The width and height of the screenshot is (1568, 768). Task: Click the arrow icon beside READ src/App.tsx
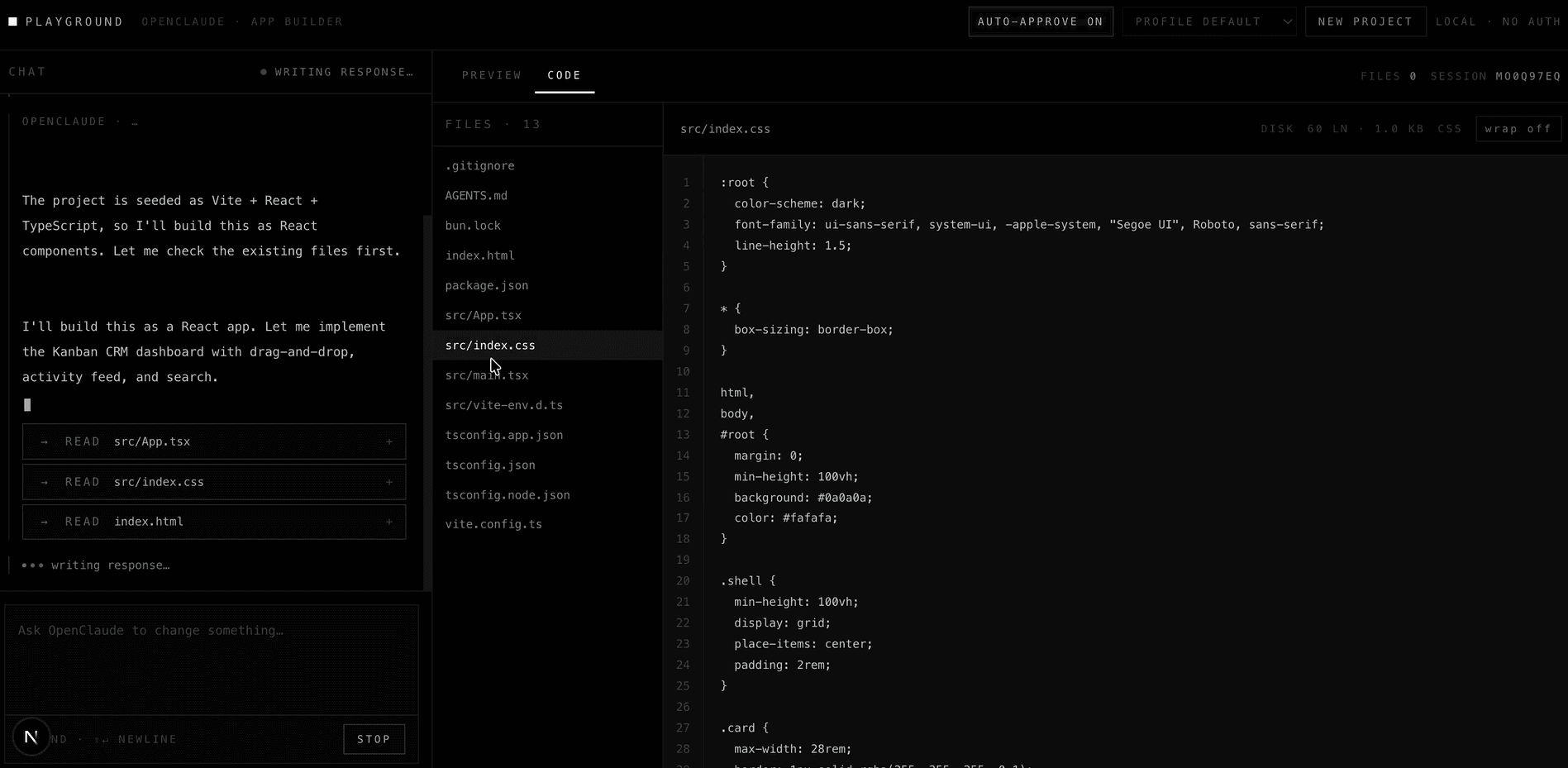[45, 442]
